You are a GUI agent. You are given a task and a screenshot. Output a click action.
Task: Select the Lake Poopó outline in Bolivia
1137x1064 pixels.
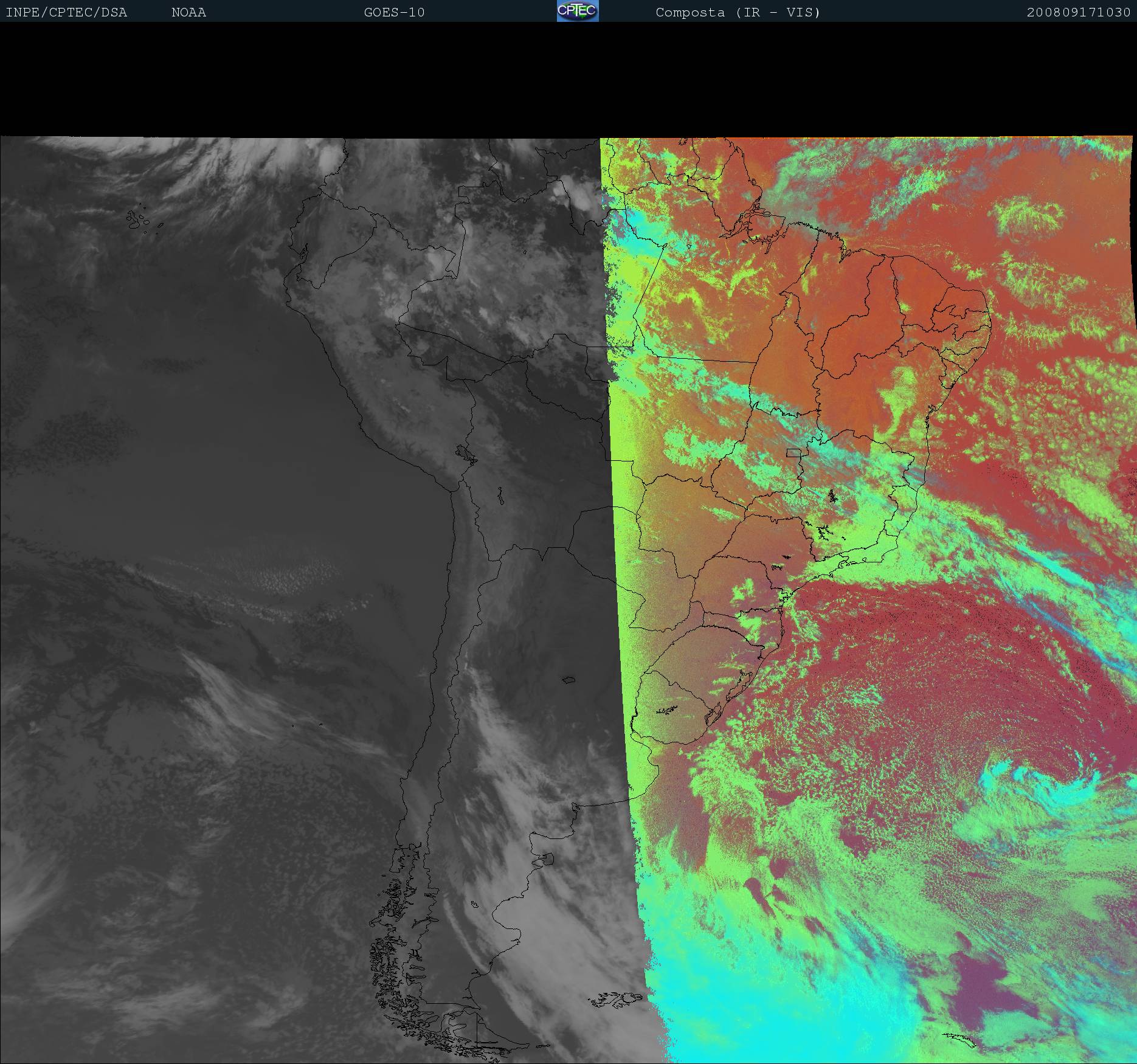(x=500, y=497)
